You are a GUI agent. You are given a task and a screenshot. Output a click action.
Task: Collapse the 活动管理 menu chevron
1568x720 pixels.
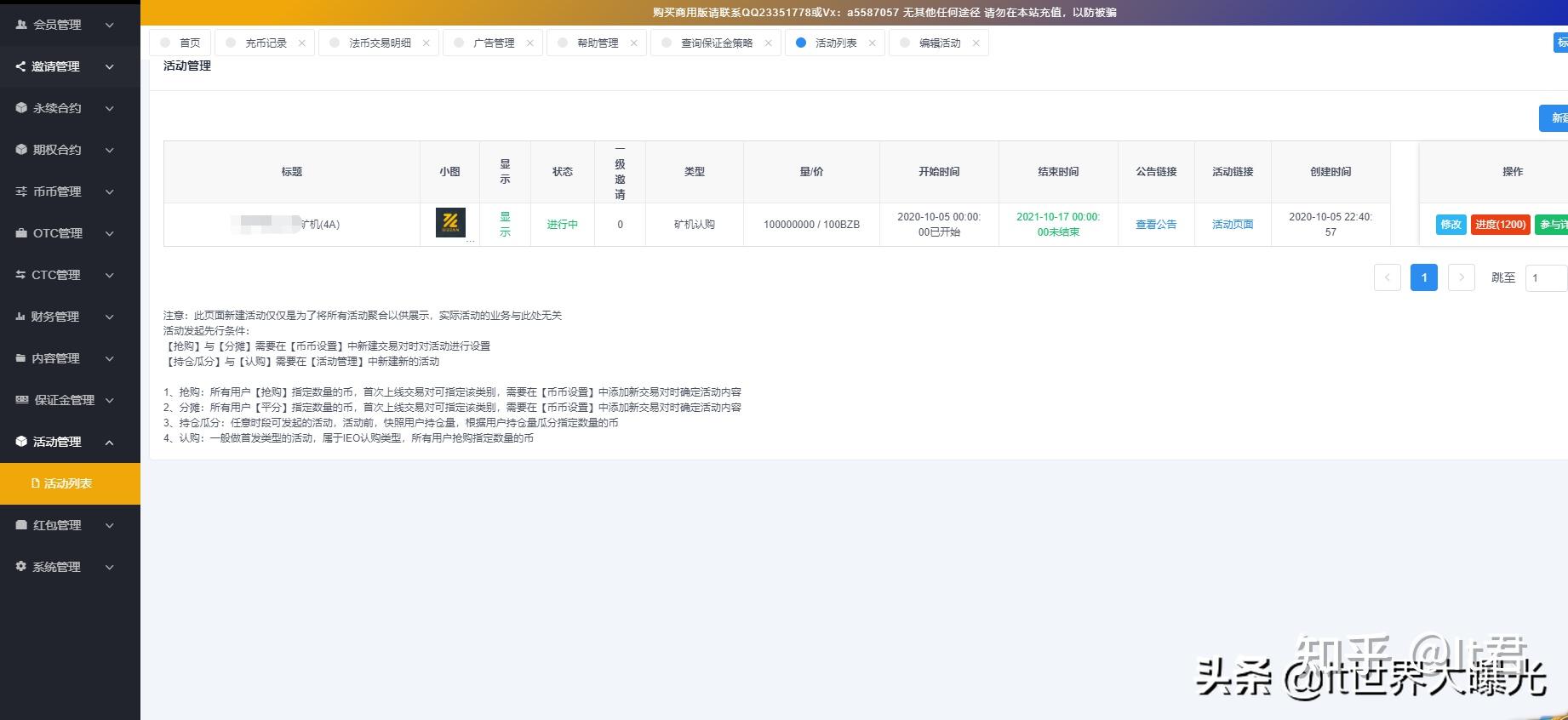[x=109, y=442]
